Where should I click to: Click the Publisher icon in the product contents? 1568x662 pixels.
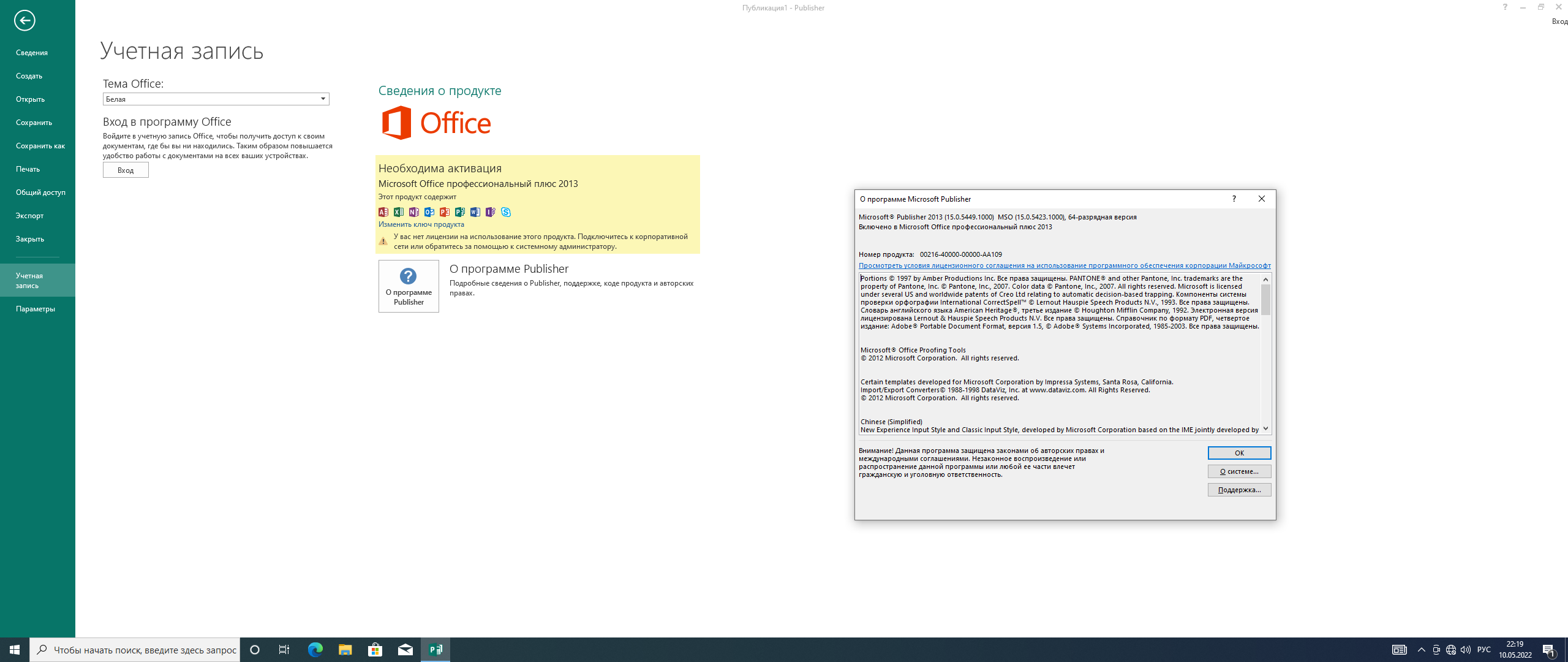tap(460, 212)
